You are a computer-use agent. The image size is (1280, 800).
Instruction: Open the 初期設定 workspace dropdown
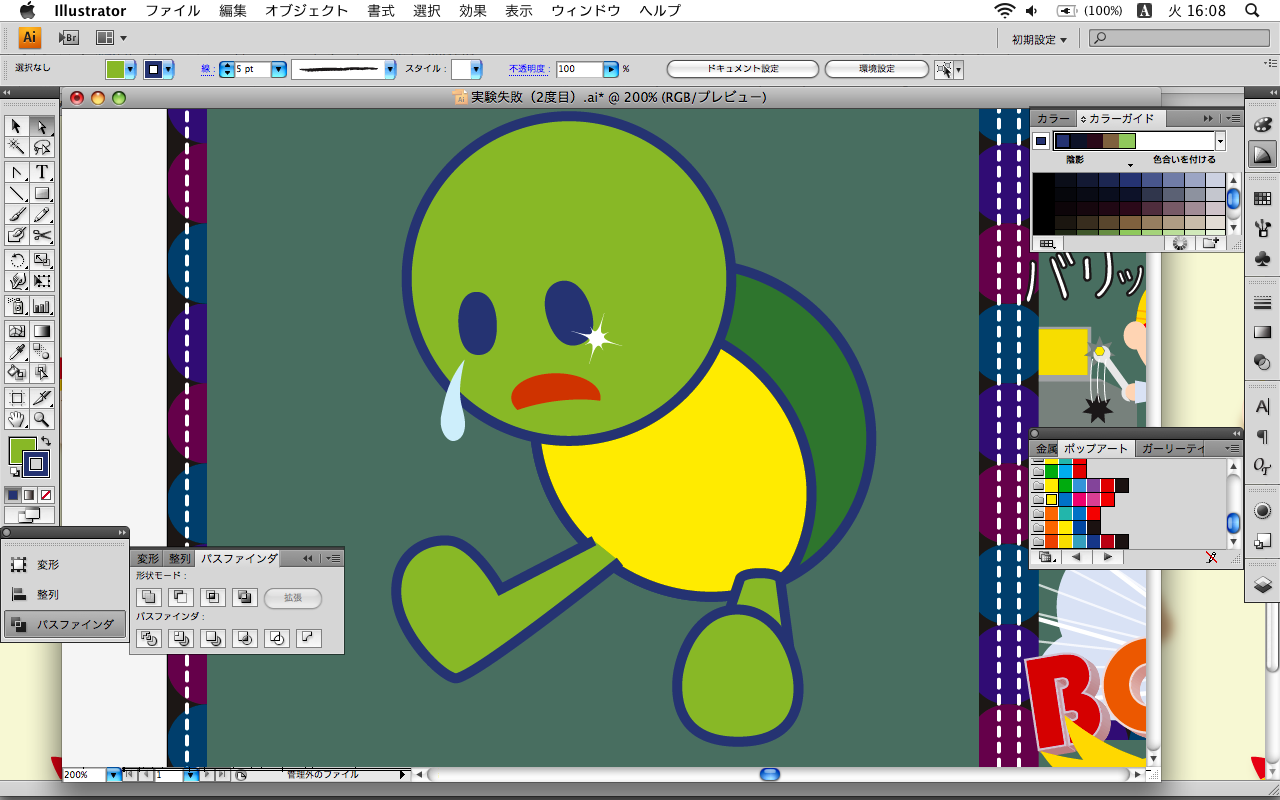(x=1039, y=39)
